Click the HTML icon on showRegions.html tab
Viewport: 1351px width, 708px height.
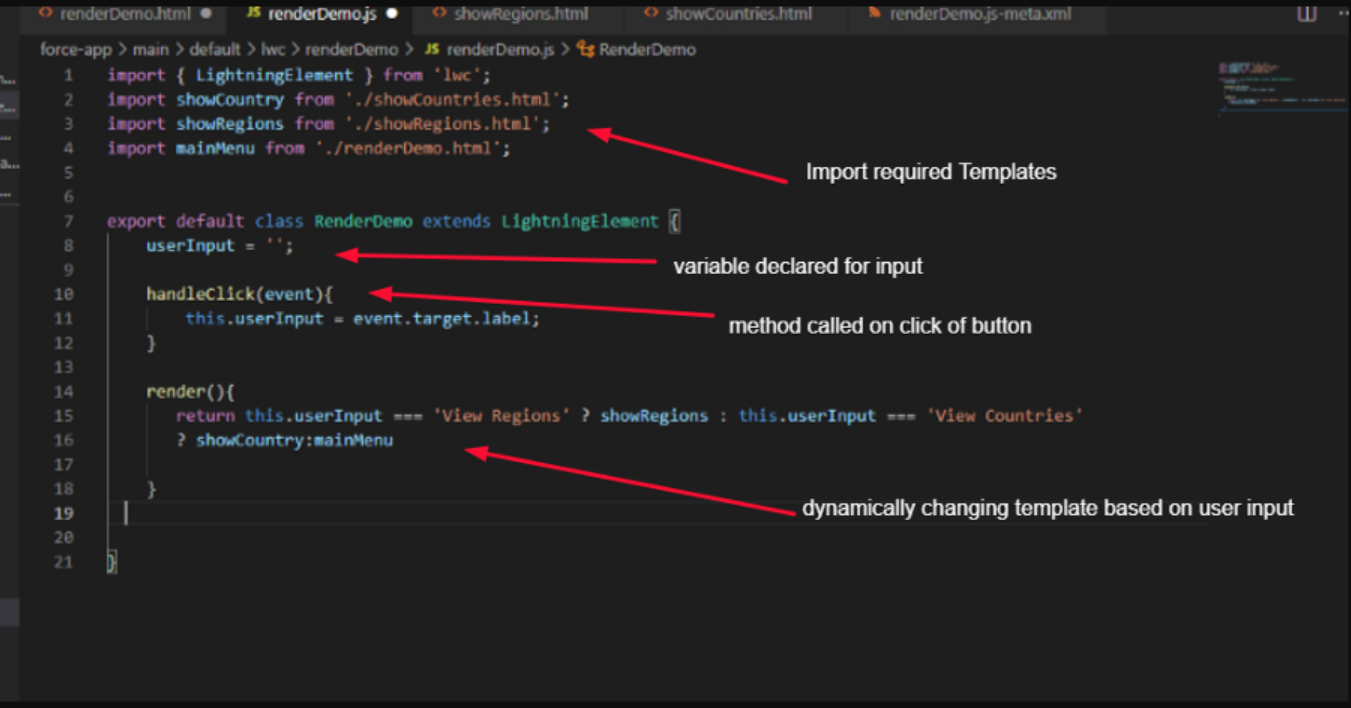click(439, 14)
